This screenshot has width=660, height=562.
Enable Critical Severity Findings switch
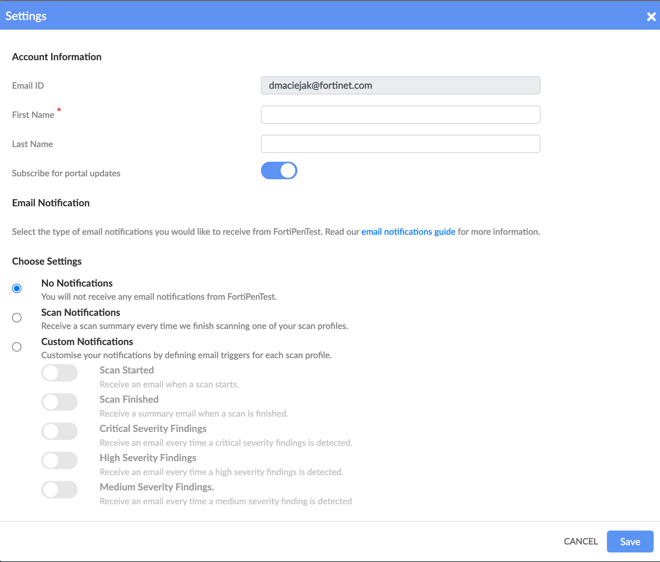[x=60, y=431]
